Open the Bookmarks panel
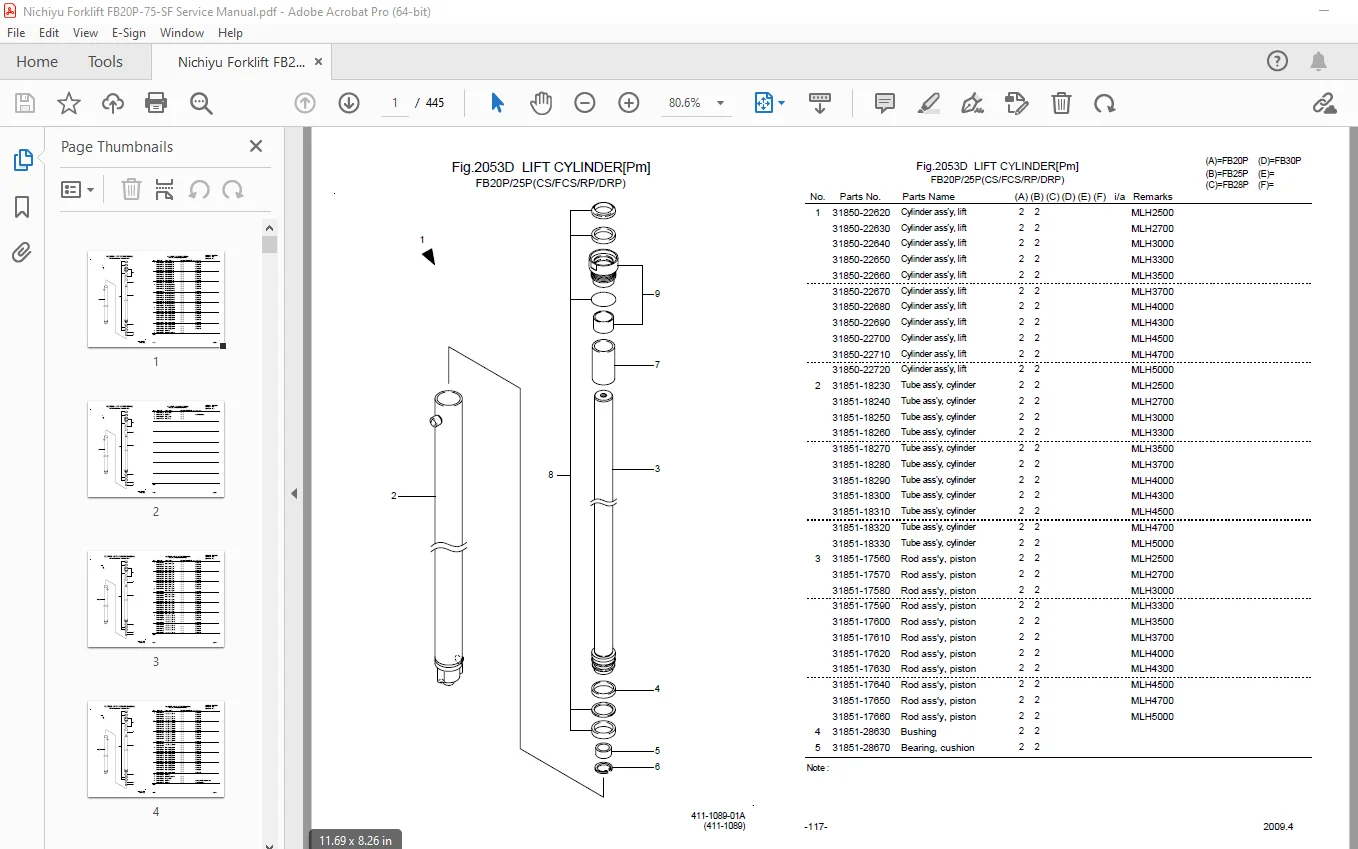The width and height of the screenshot is (1358, 849). pos(22,207)
